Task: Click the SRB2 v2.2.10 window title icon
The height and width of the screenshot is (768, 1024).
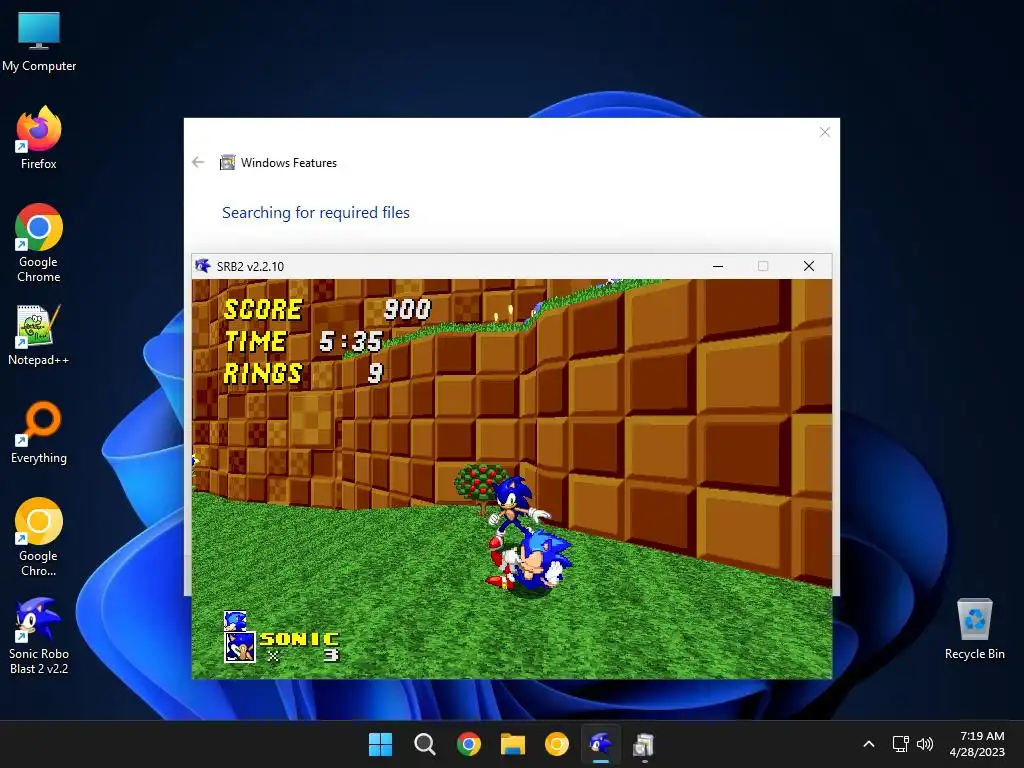Action: pos(203,266)
